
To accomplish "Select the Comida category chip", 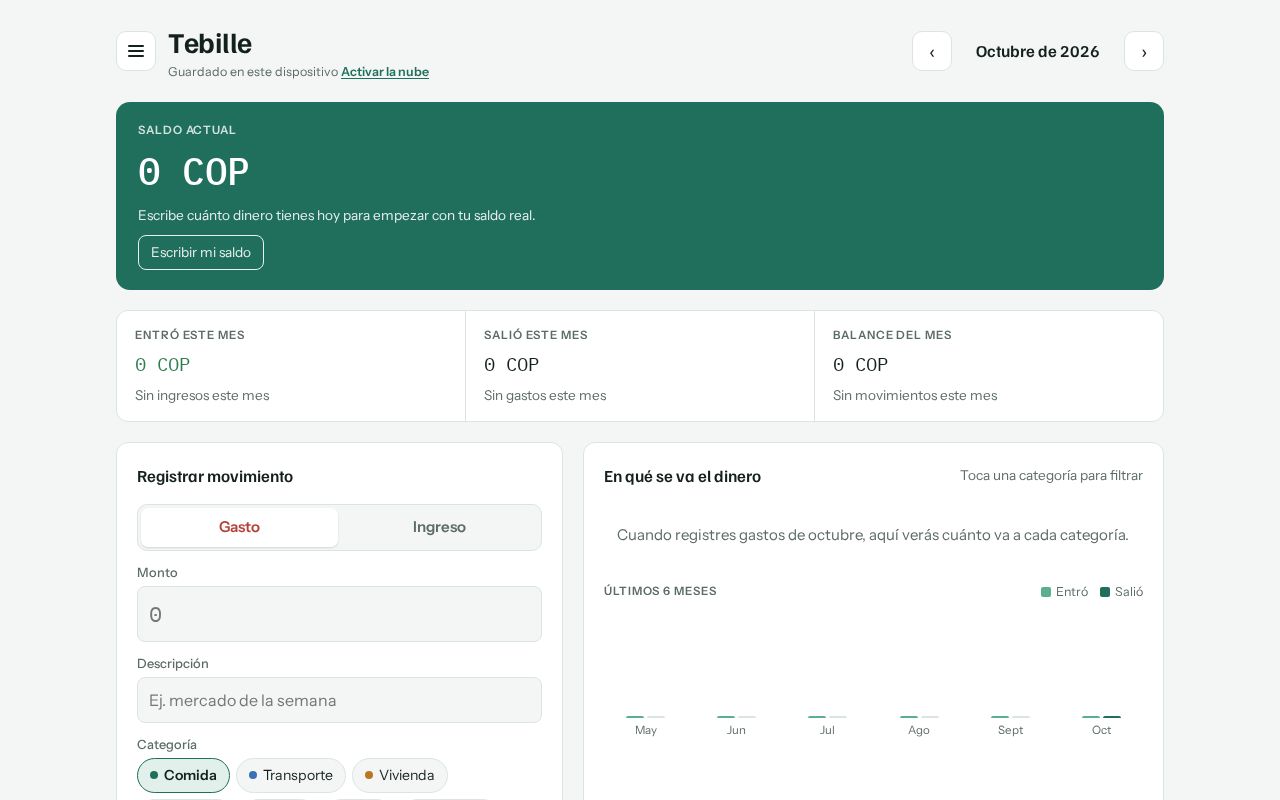I will click(183, 775).
